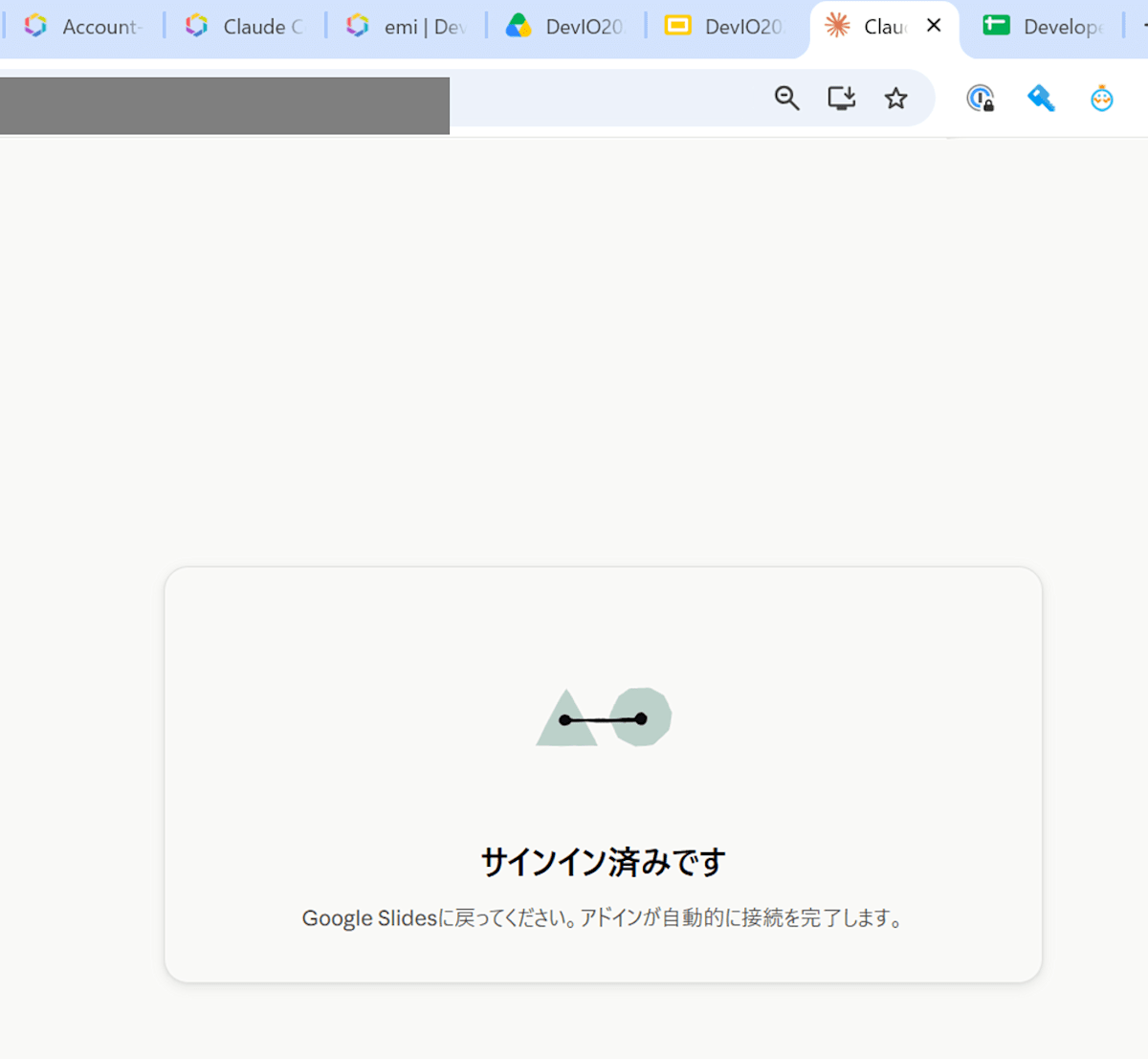Open the stopwatch face extension icon

point(1102,98)
